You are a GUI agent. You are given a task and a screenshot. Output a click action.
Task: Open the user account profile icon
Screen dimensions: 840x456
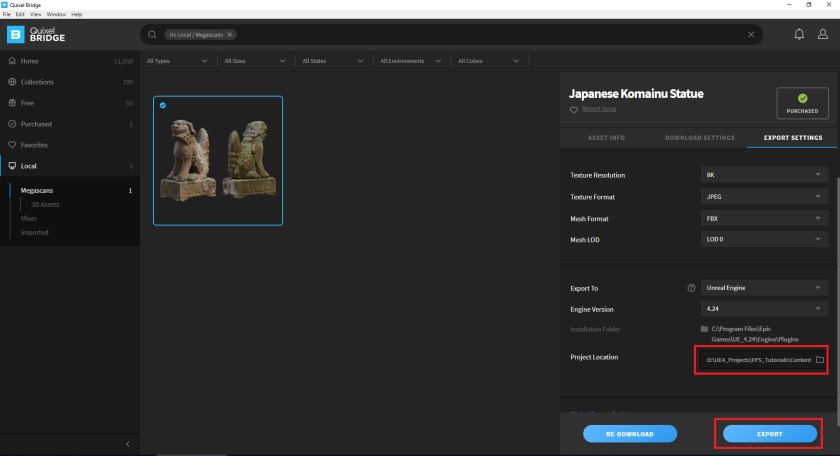[823, 34]
